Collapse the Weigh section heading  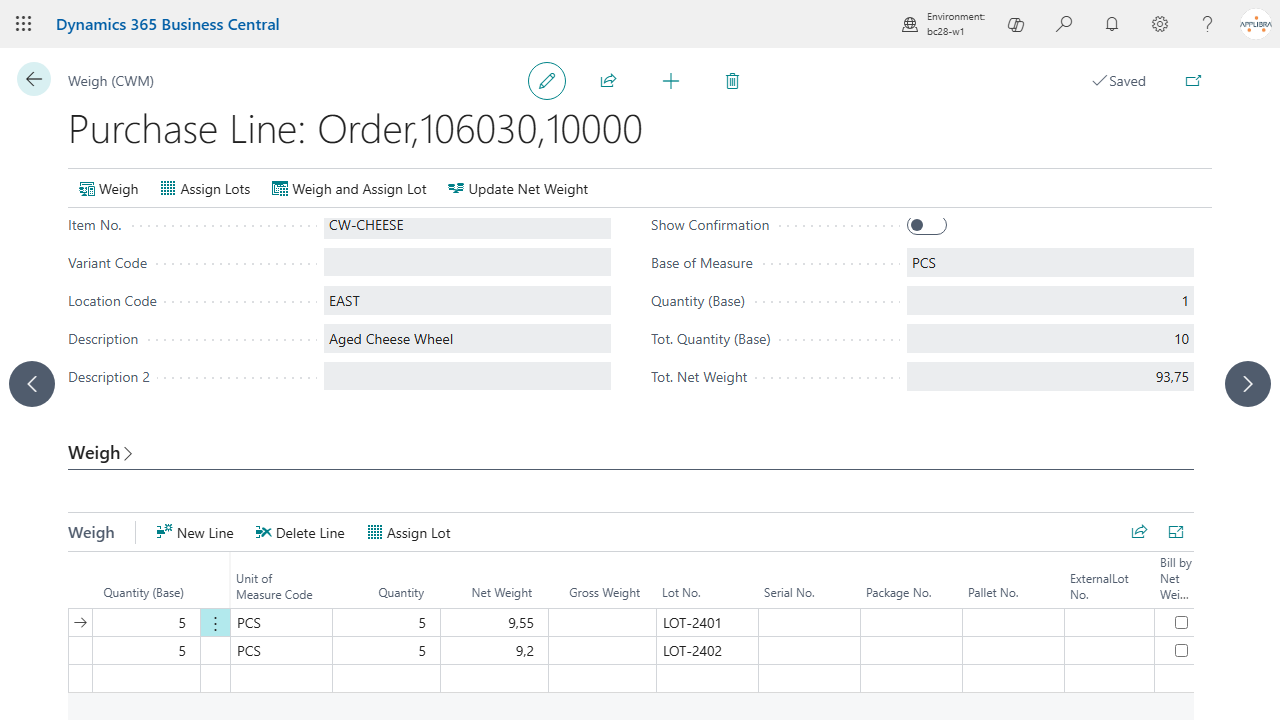coord(100,453)
